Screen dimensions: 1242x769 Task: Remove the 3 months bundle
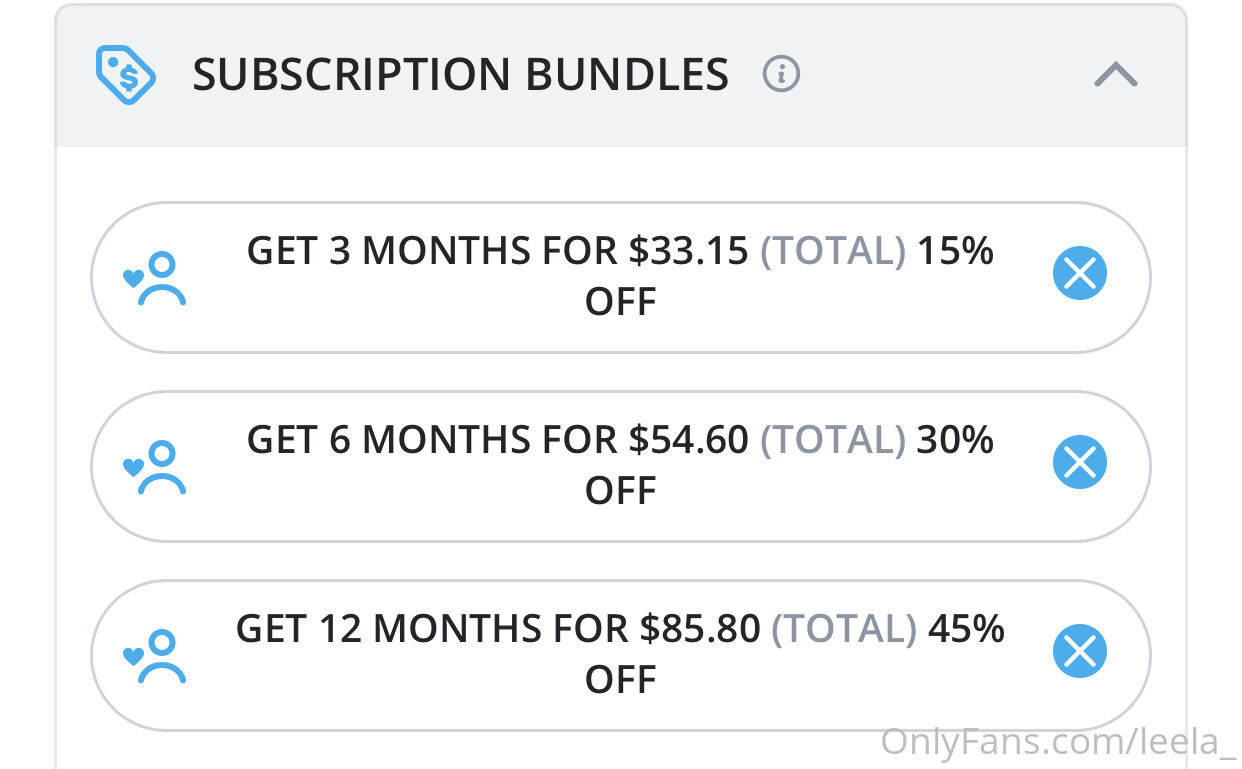(x=1080, y=273)
